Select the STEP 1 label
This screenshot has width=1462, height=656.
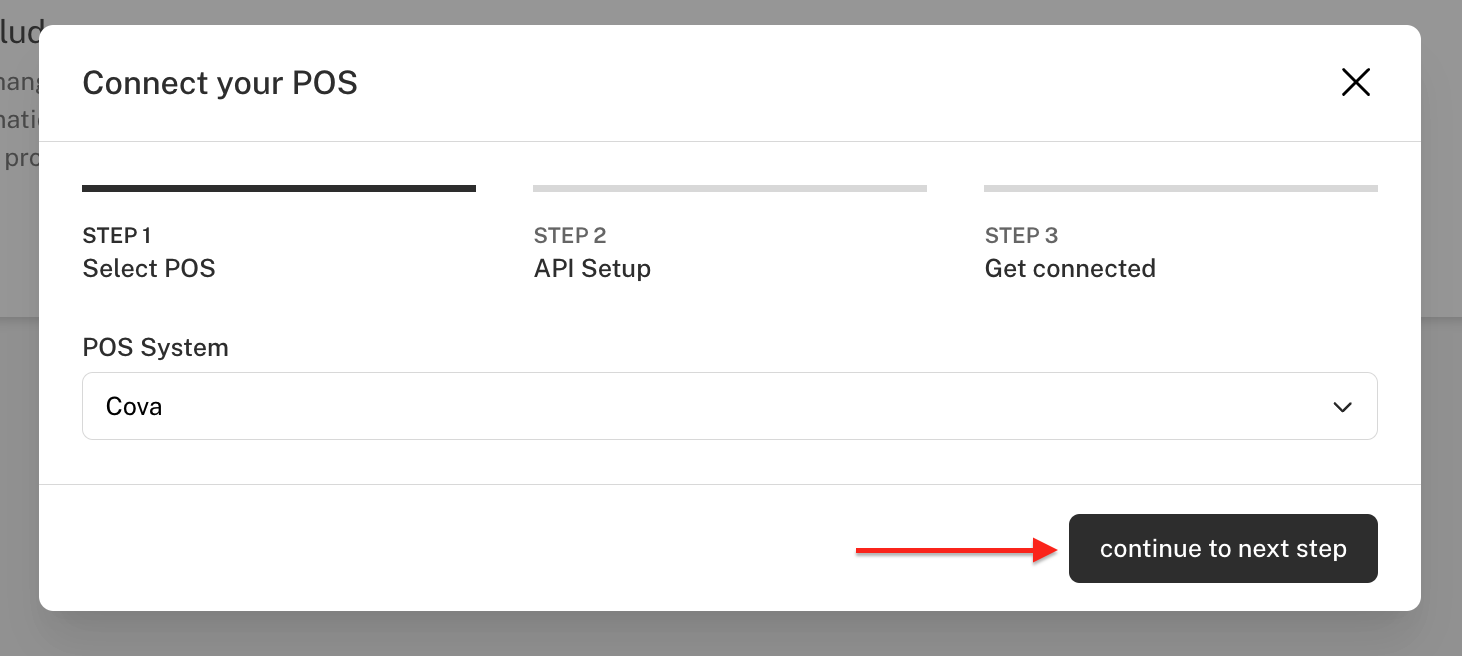pos(116,236)
